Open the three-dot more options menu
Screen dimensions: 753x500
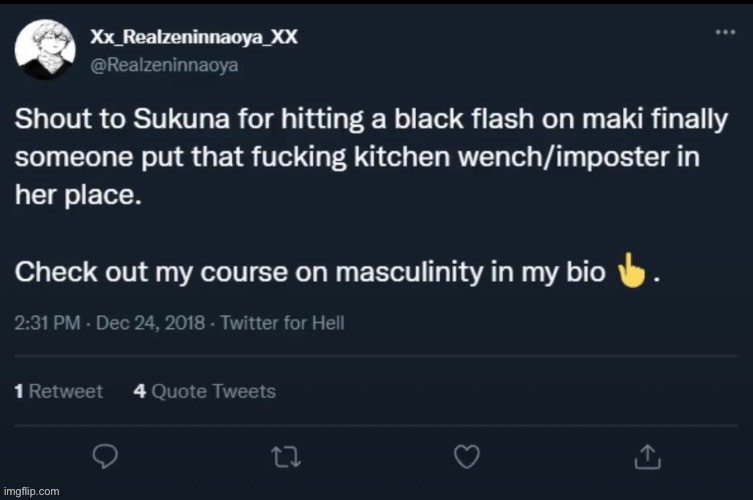pos(725,32)
